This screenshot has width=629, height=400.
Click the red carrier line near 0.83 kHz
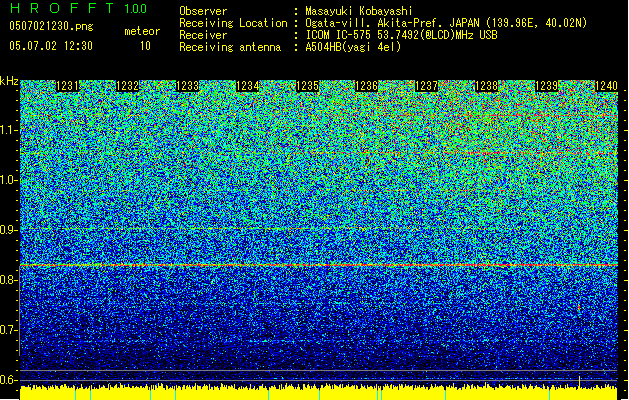[319, 265]
